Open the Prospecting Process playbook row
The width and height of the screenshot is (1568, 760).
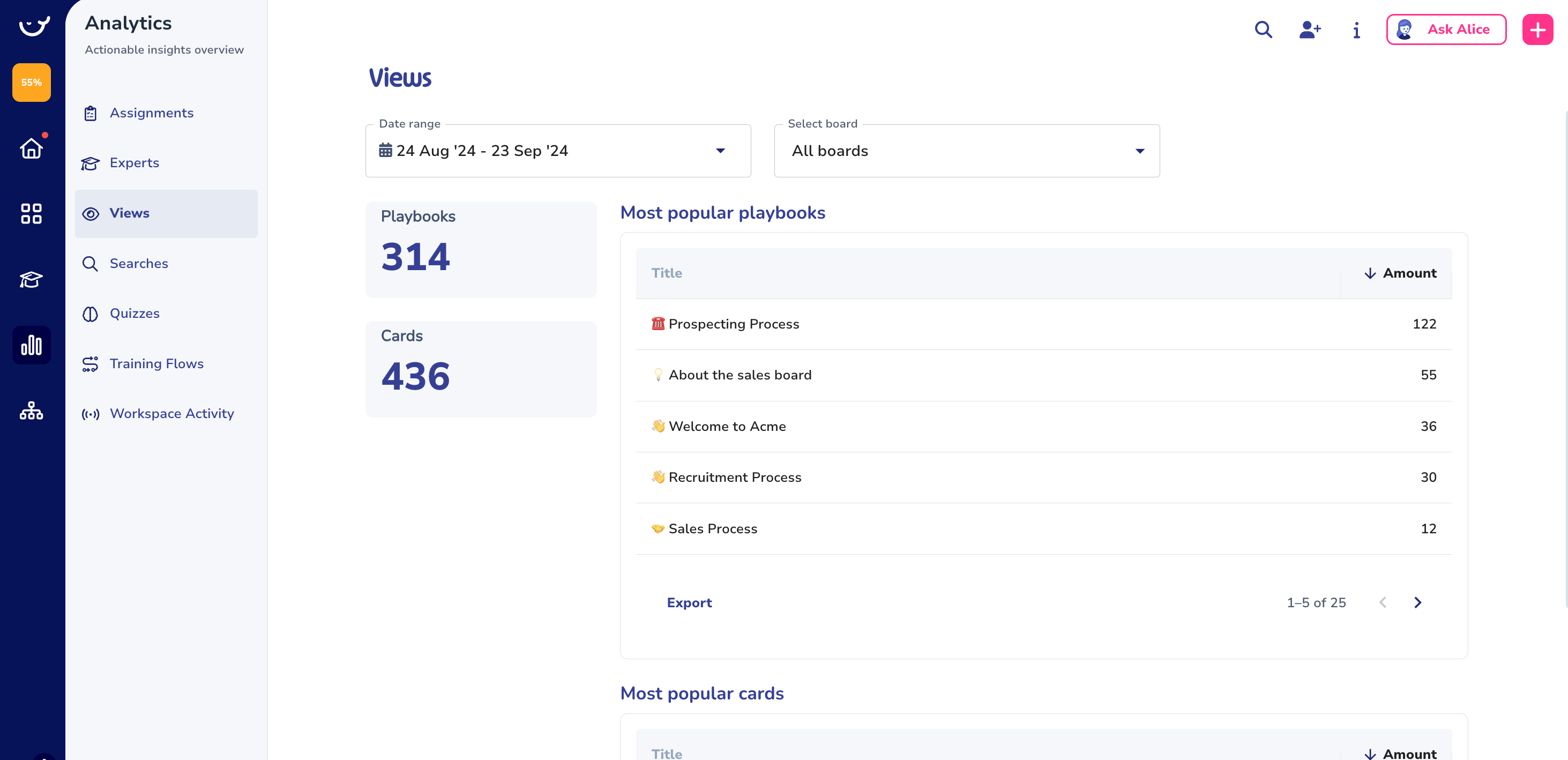(734, 324)
